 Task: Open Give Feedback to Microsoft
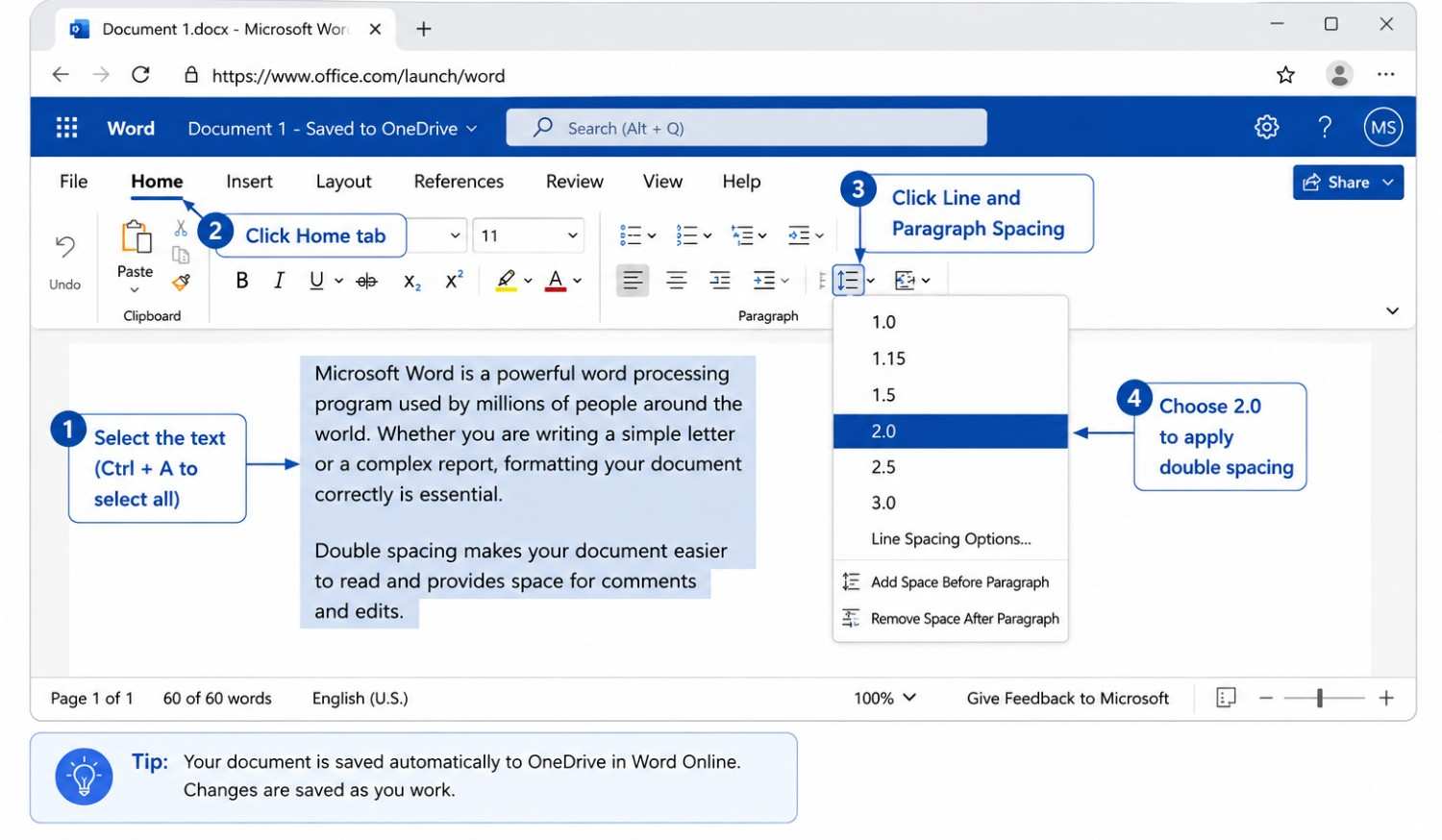pyautogui.click(x=1068, y=699)
